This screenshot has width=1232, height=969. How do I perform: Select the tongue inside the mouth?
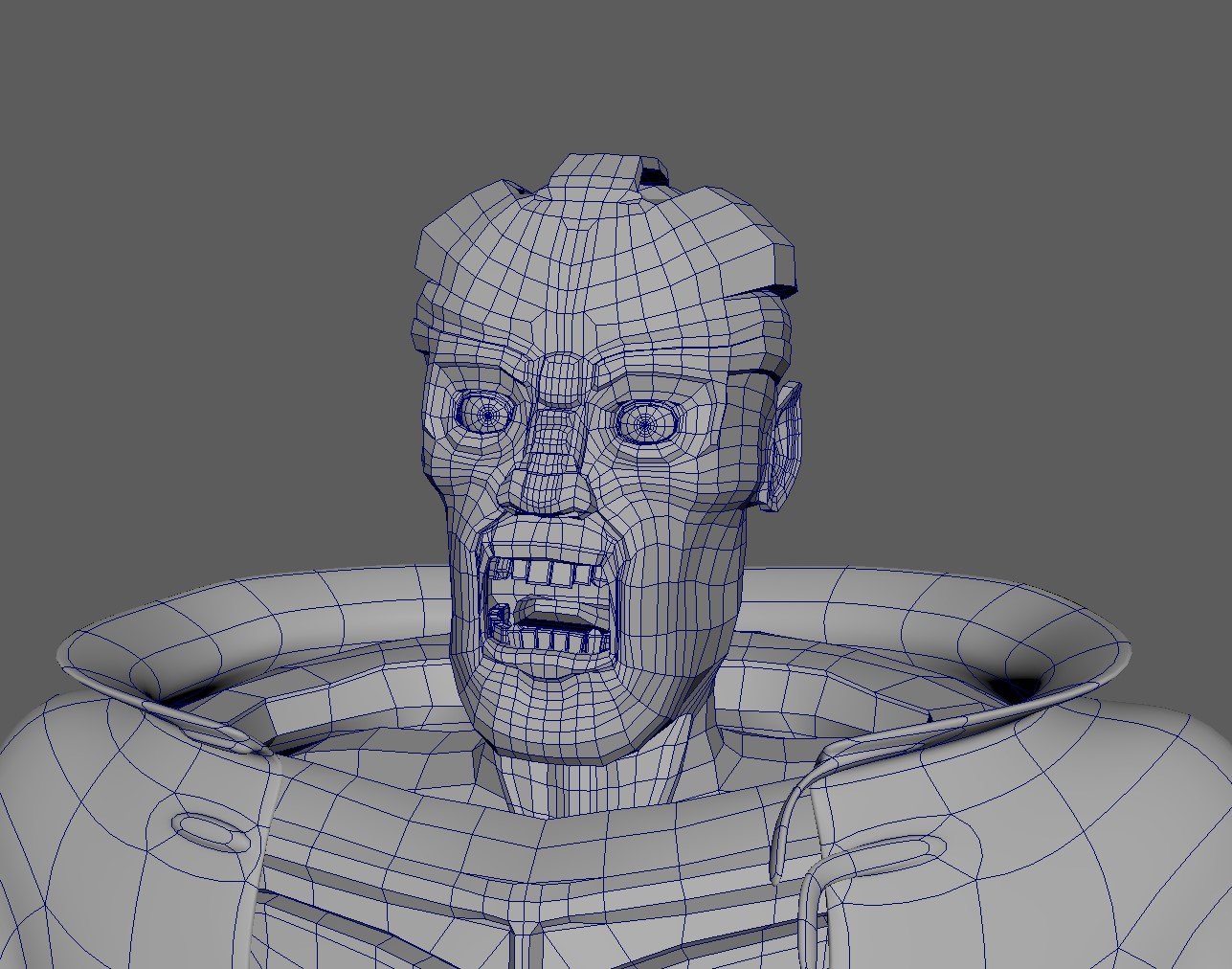point(560,611)
